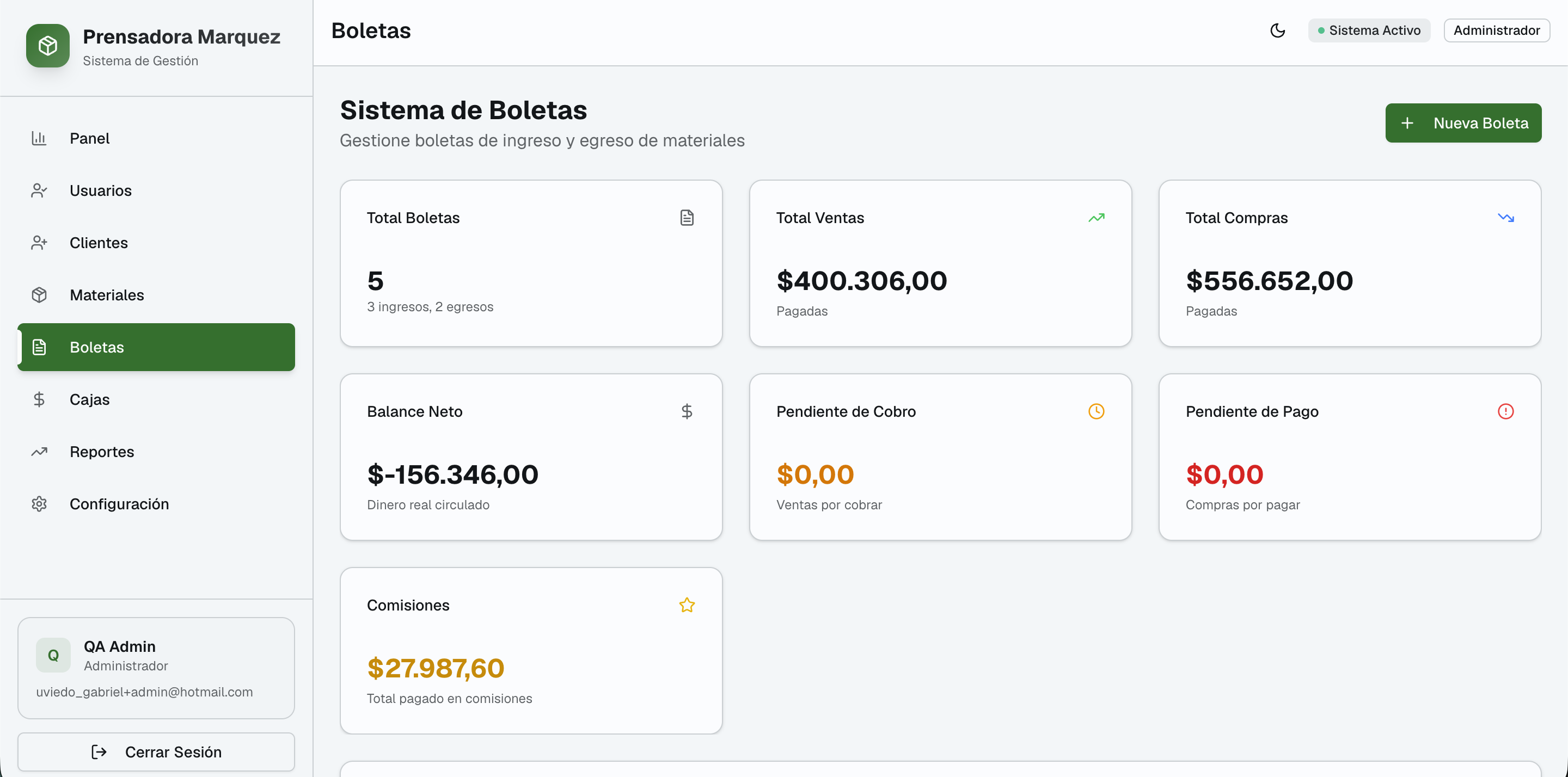The height and width of the screenshot is (777, 1568).
Task: Click the star icon on Comisiones card
Action: [687, 605]
